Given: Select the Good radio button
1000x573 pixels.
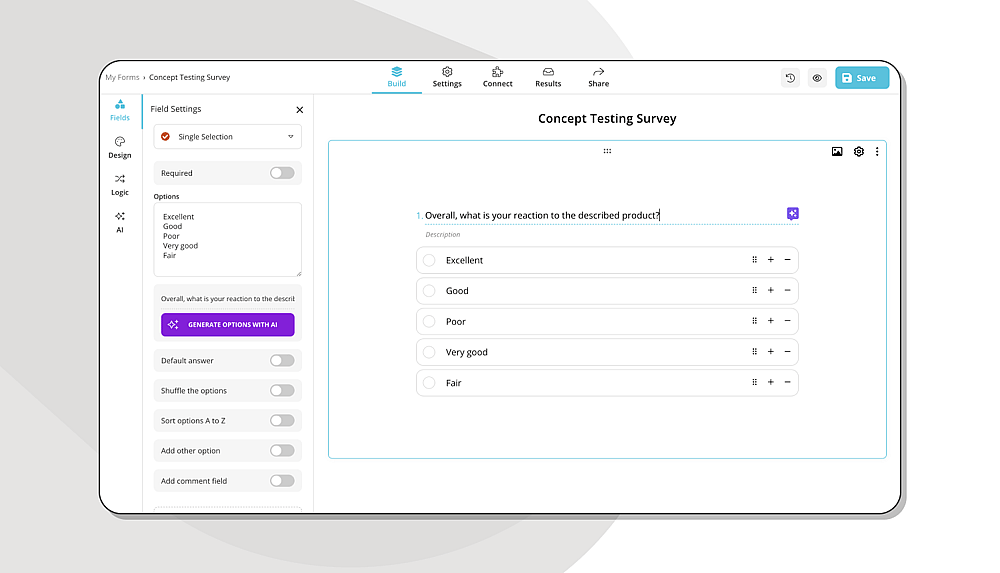Looking at the screenshot, I should tap(429, 291).
